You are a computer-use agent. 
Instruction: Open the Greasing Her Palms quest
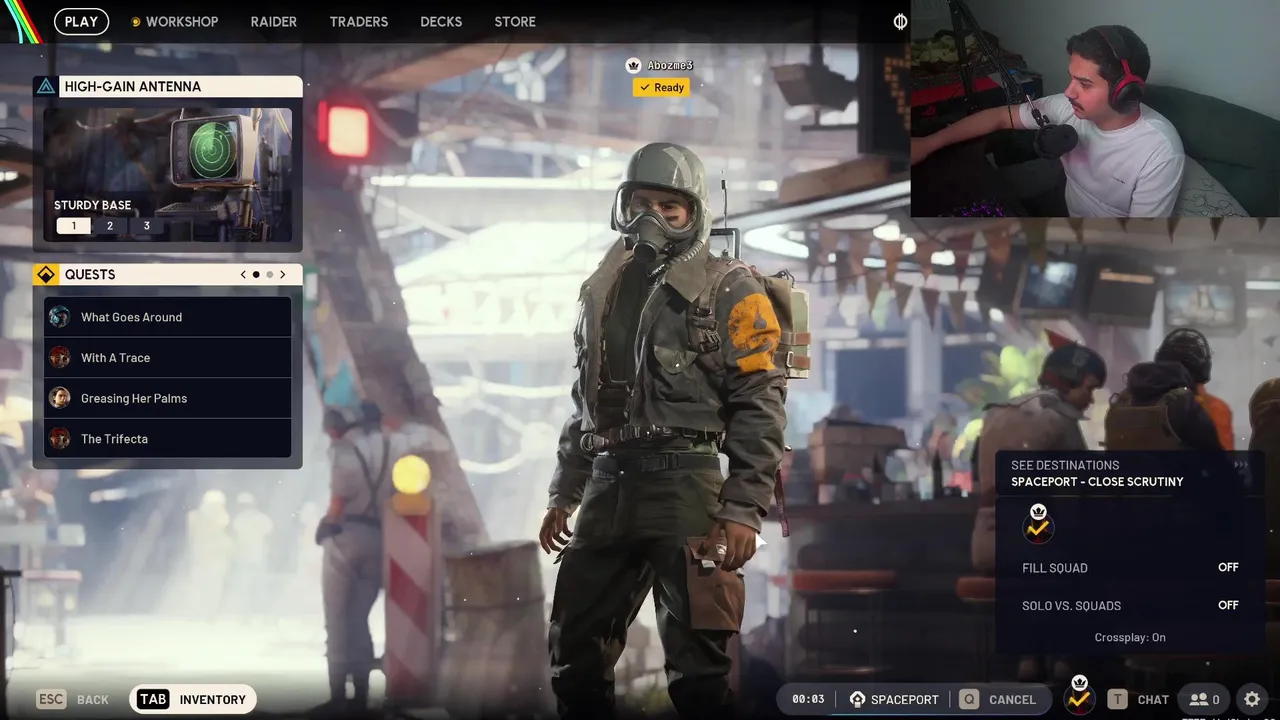pos(167,398)
